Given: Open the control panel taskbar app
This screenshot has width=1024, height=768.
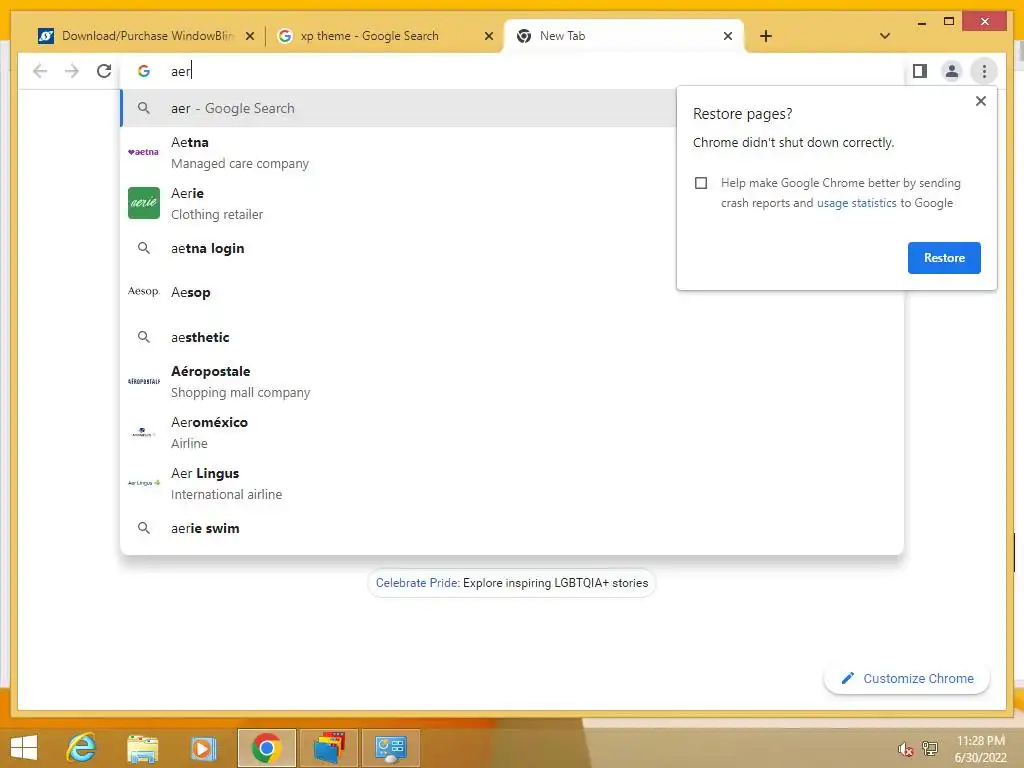Looking at the screenshot, I should (x=391, y=748).
